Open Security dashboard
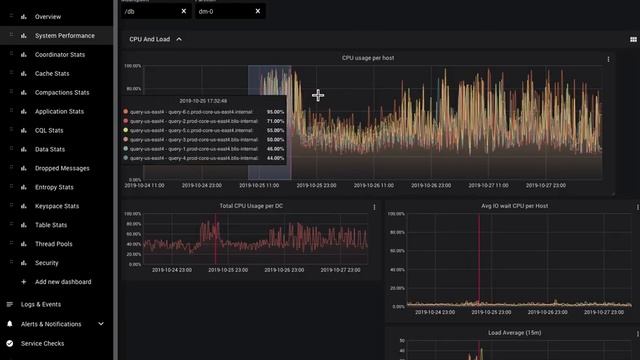The image size is (640, 360). 47,263
